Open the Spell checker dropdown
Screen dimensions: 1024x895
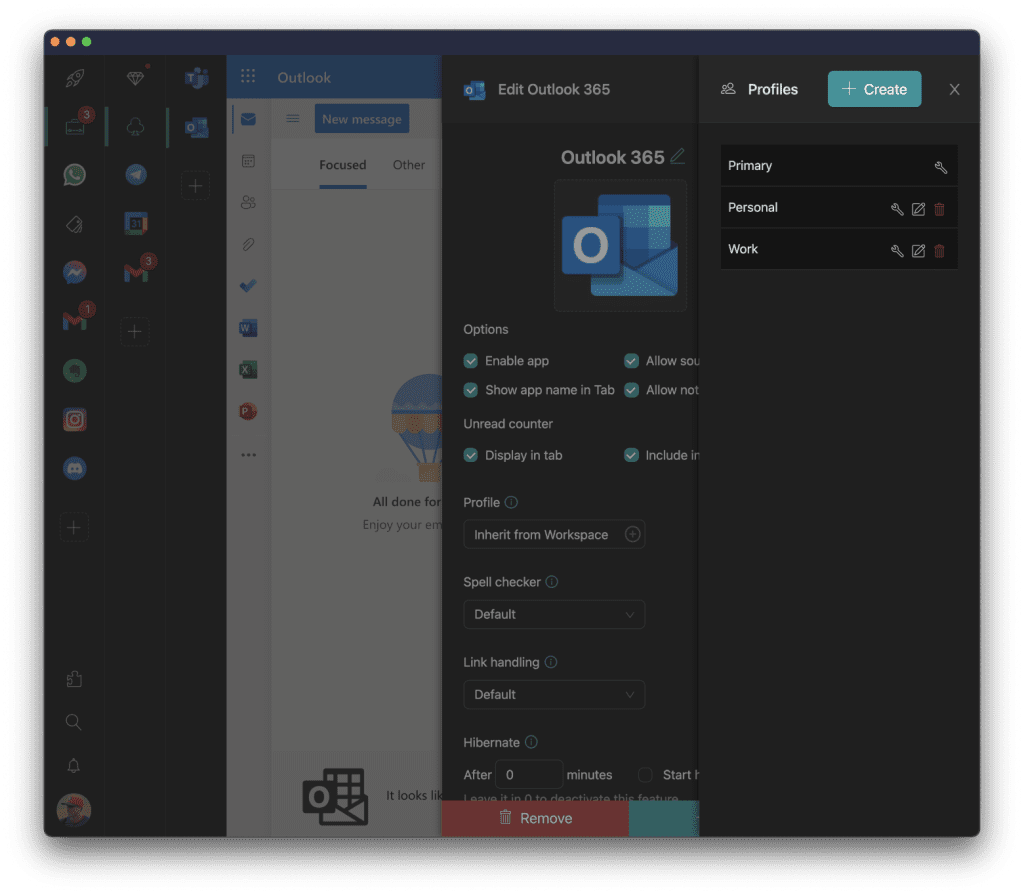pos(554,614)
